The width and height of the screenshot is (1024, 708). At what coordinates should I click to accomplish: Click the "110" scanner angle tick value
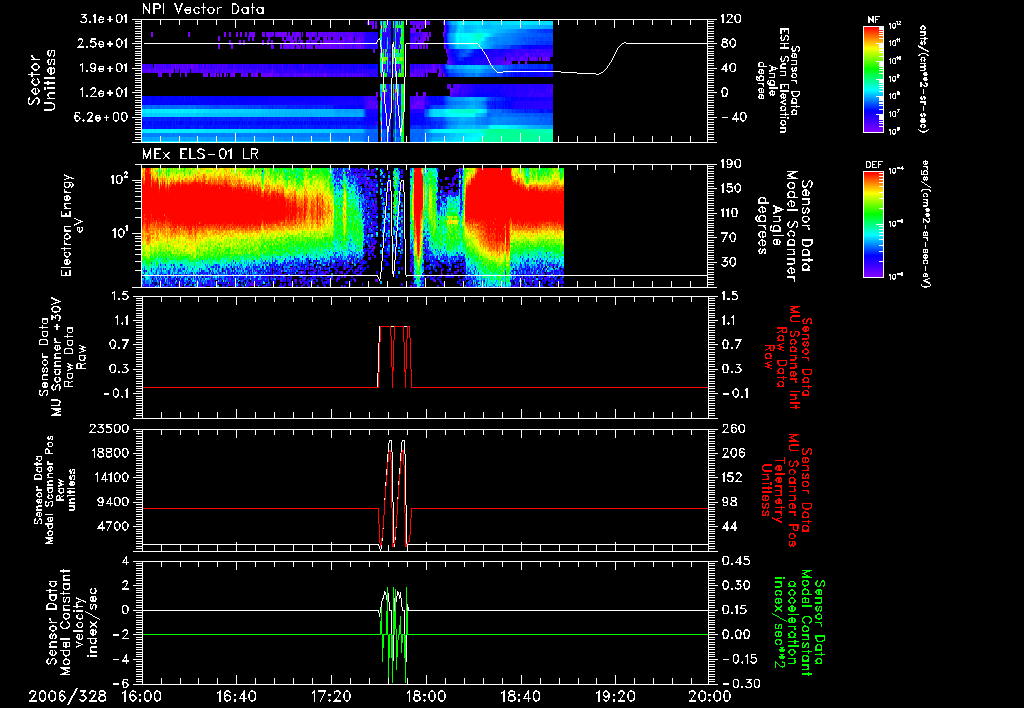click(732, 213)
